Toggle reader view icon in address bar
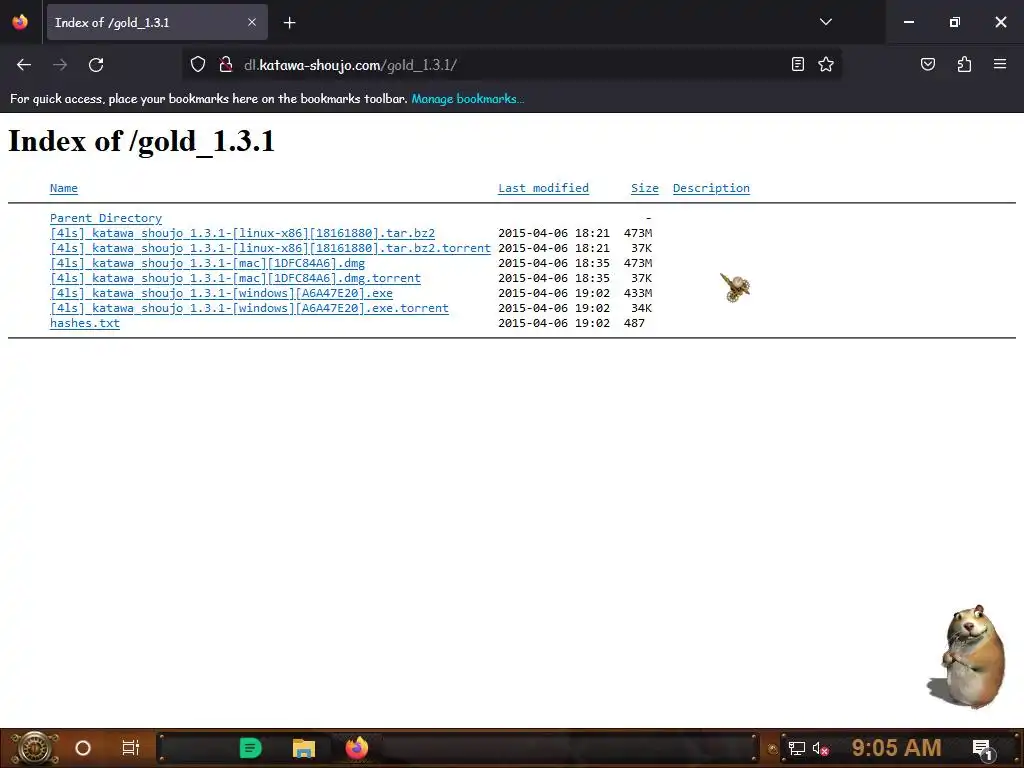Screen dimensions: 1024x768 click(x=797, y=64)
